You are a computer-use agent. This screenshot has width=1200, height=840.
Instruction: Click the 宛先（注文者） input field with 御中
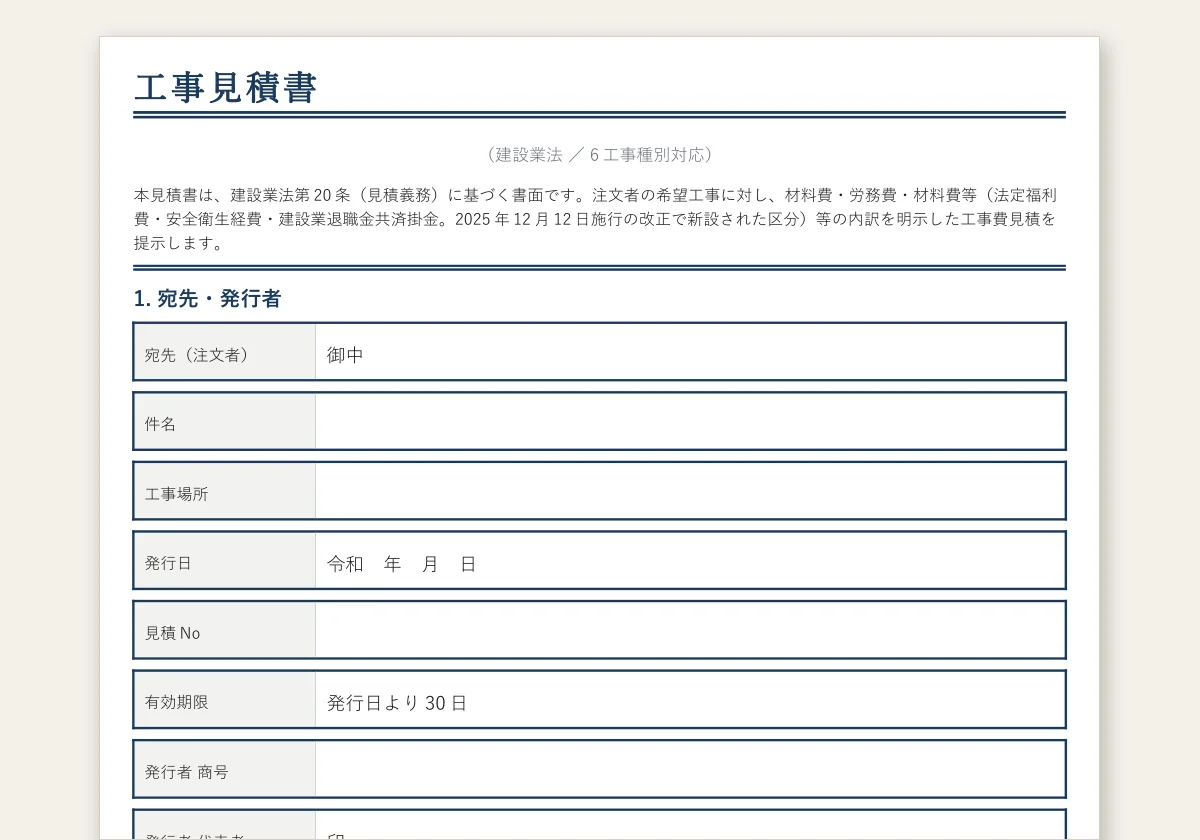point(690,352)
